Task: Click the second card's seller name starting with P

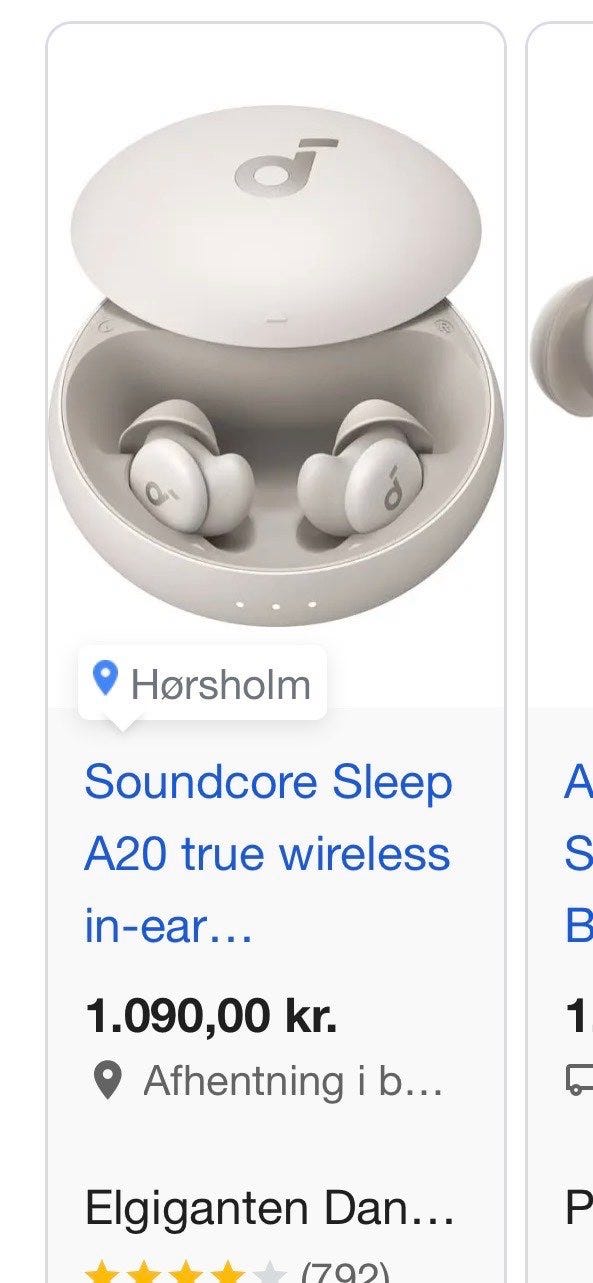Action: (579, 1209)
